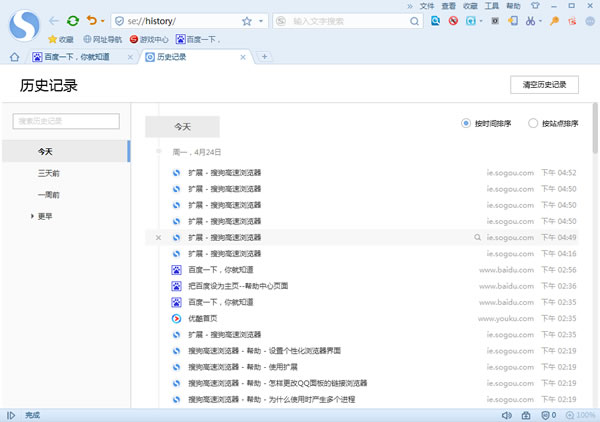Click the home icon left of tabs
600x422 pixels.
tap(15, 57)
